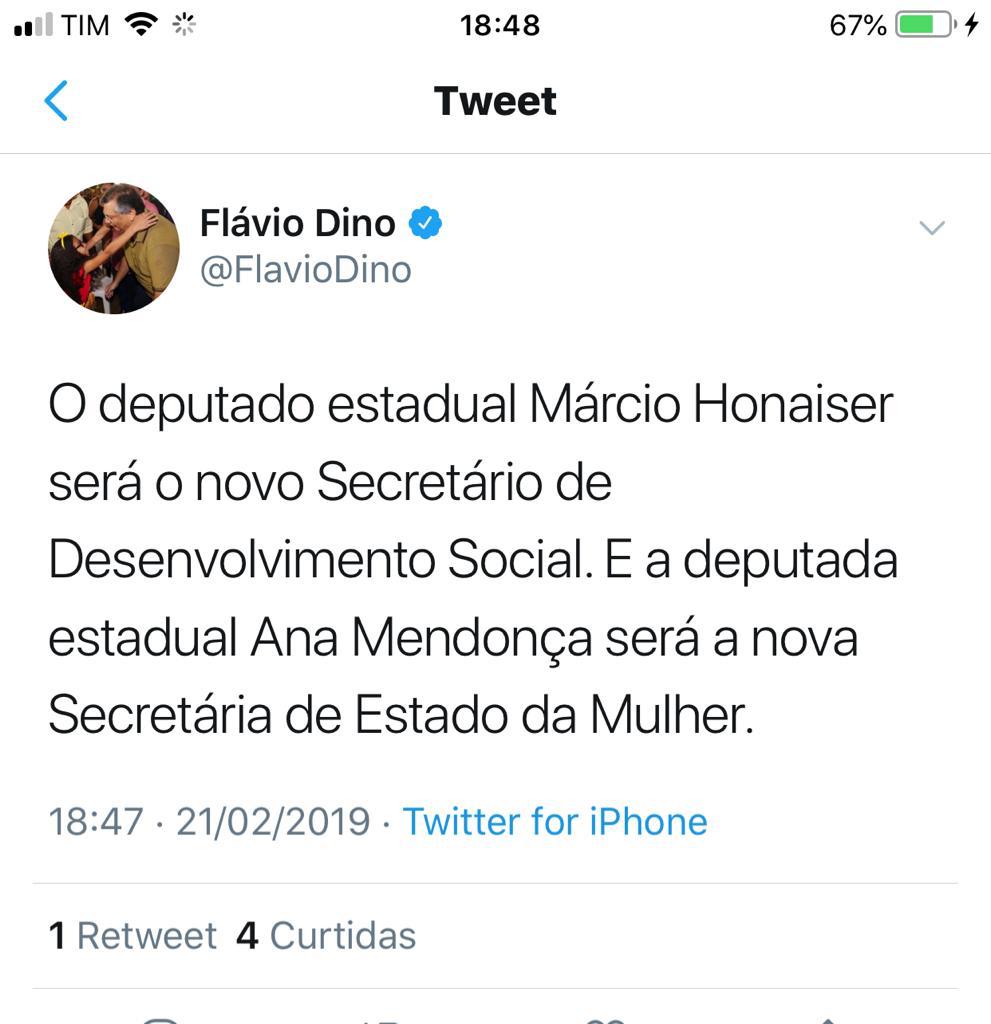The image size is (991, 1024).
Task: View the 1 Retweet list
Action: click(x=133, y=936)
